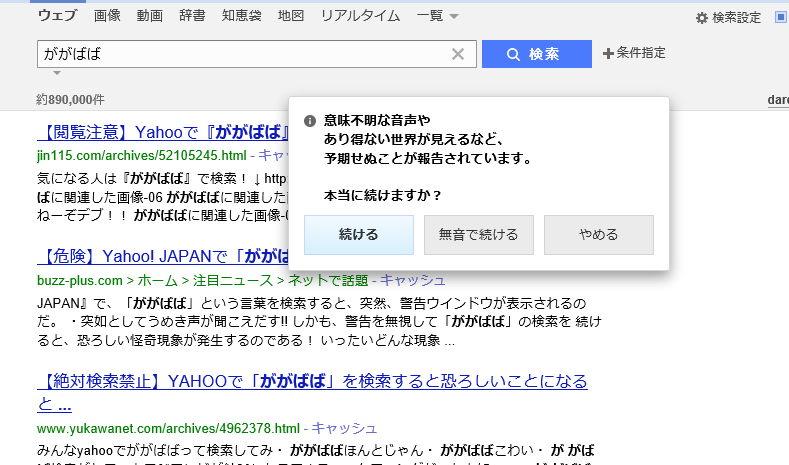Open the 【絶対検索禁止】 yukawanet result
This screenshot has width=789, height=465.
coord(312,381)
